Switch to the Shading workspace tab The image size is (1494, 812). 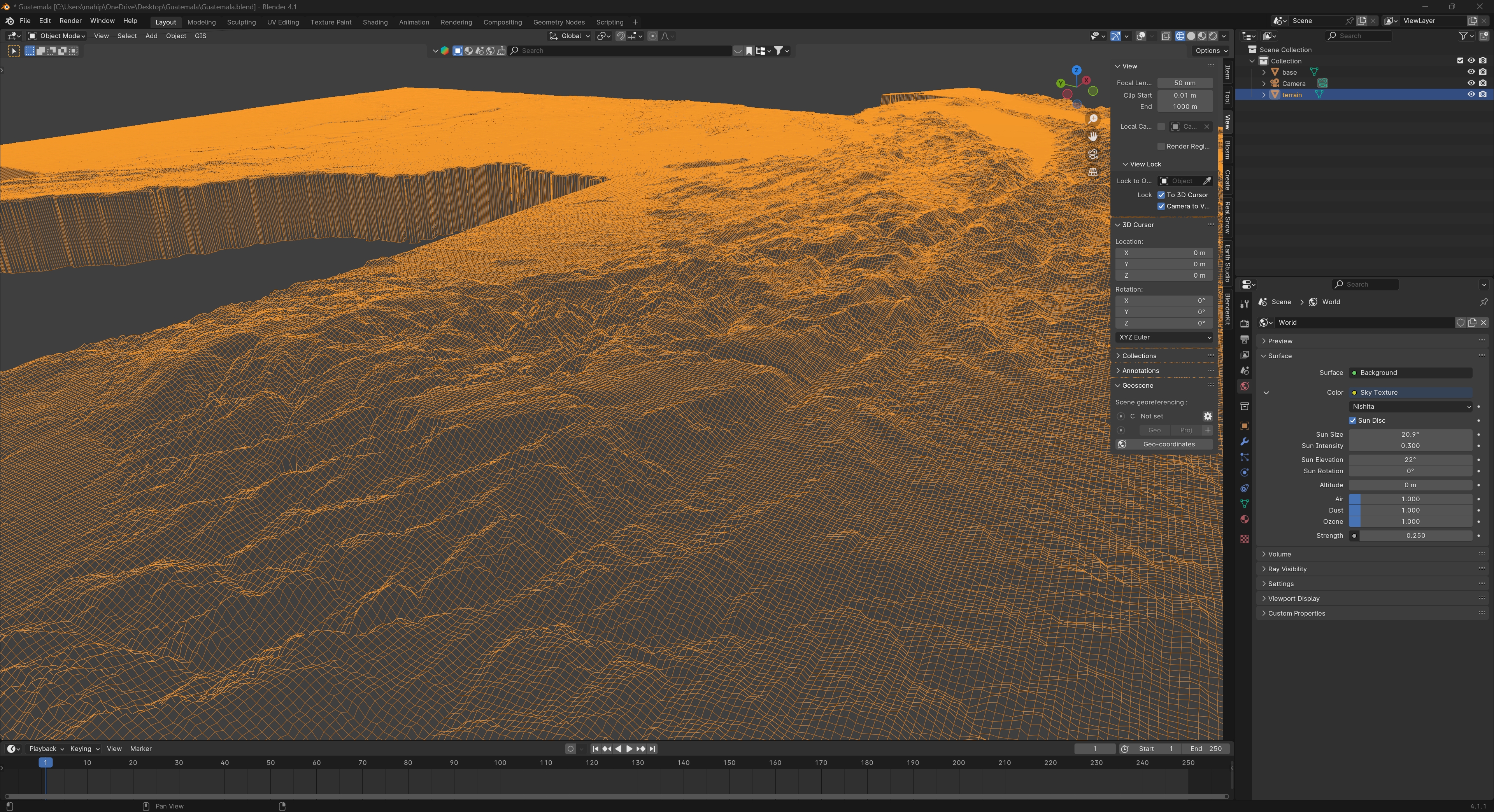(375, 22)
